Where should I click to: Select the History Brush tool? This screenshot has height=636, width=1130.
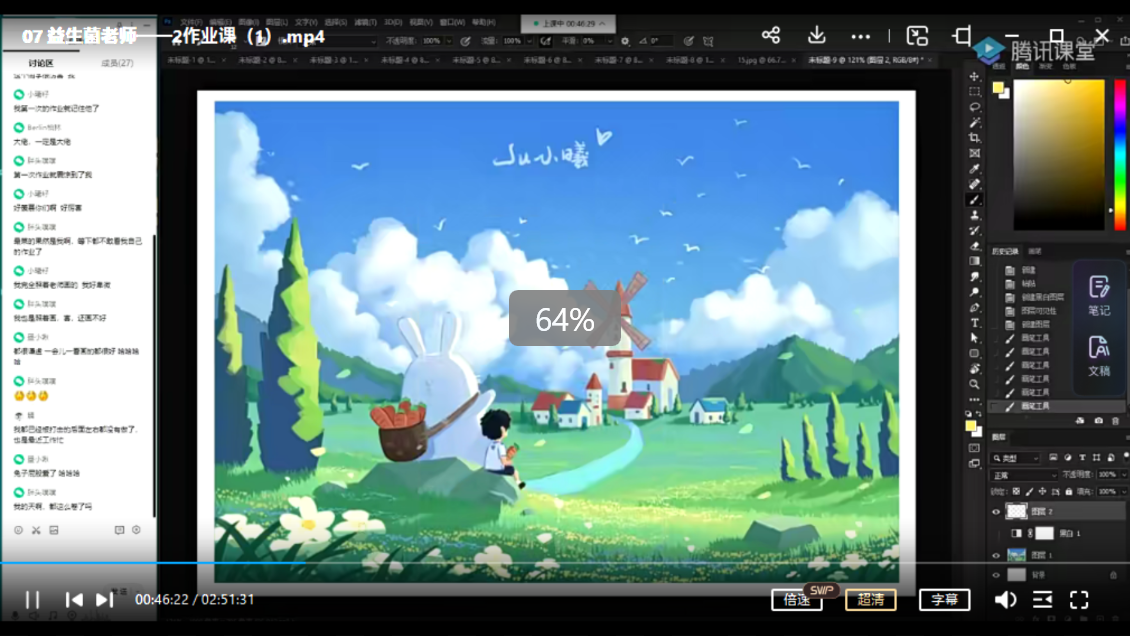[974, 230]
